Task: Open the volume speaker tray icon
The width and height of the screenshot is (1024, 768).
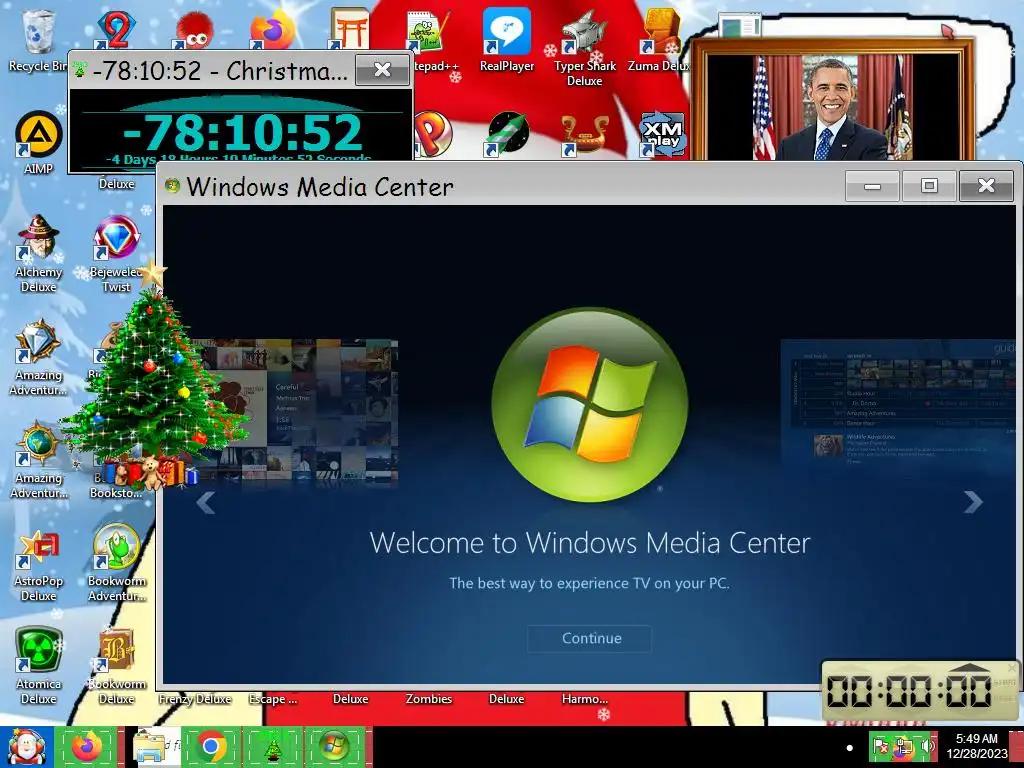Action: point(927,746)
